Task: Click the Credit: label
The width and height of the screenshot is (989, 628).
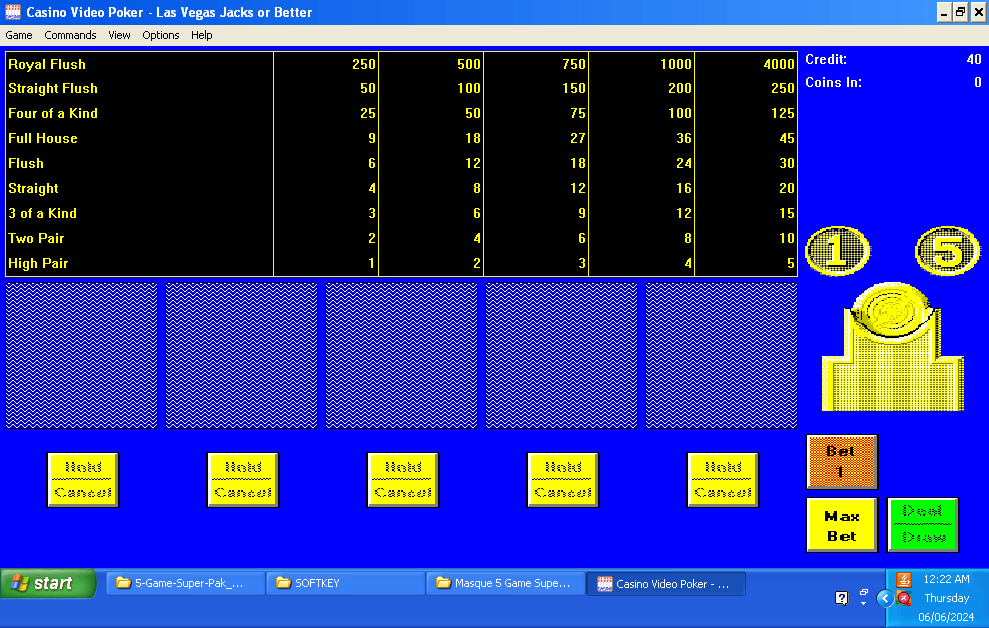Action: (826, 60)
